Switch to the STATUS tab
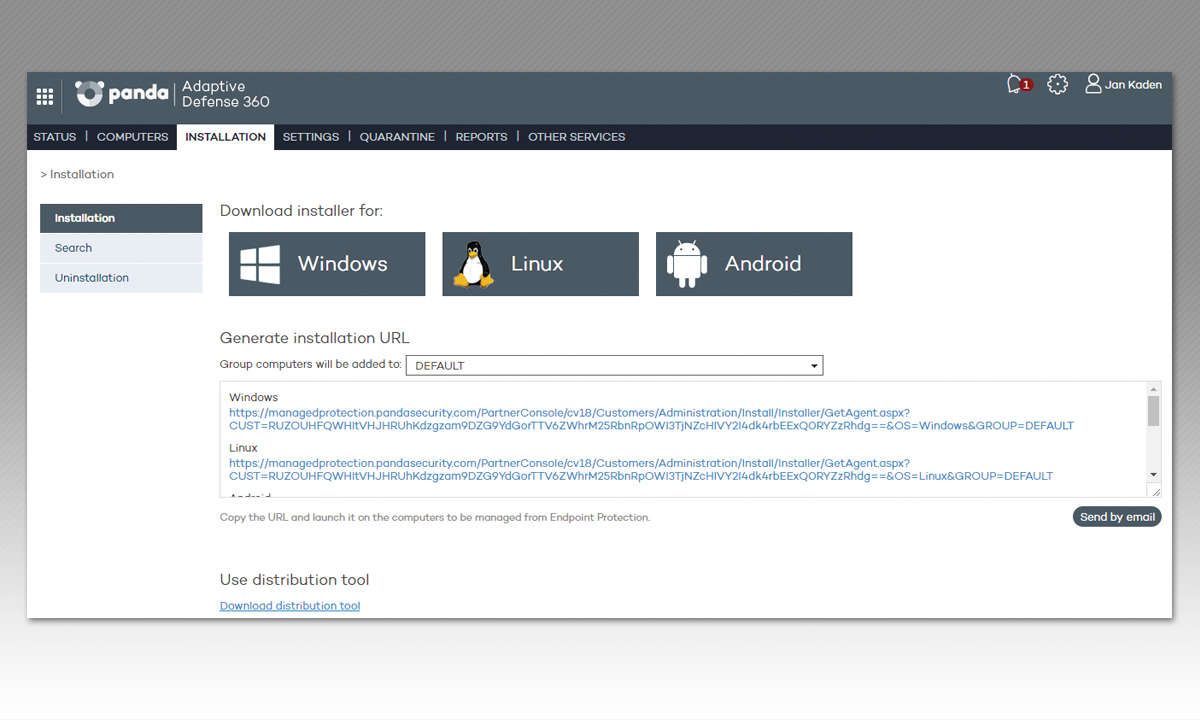Image resolution: width=1200 pixels, height=720 pixels. (55, 137)
